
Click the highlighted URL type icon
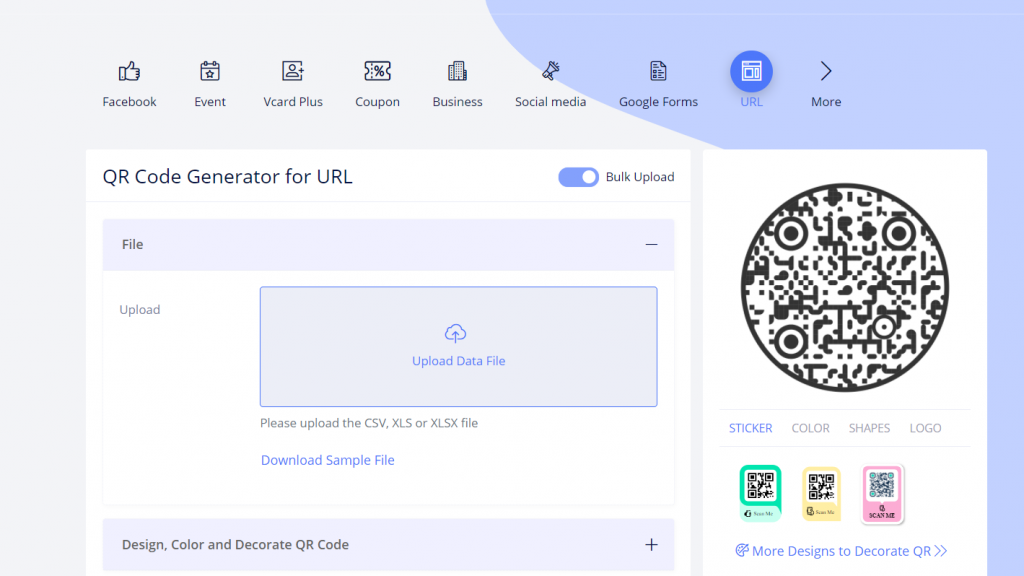coord(750,71)
